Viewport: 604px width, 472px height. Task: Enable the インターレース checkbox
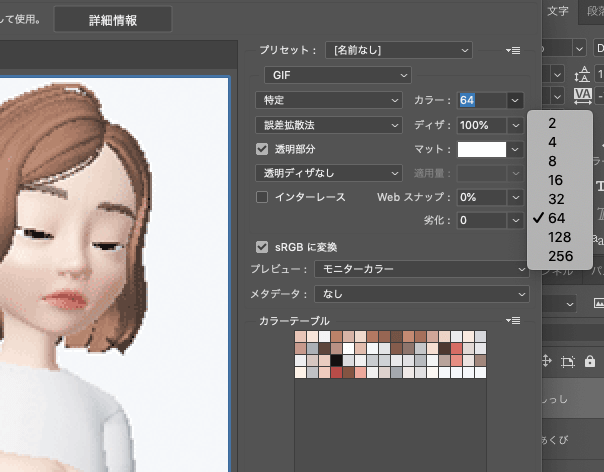262,197
